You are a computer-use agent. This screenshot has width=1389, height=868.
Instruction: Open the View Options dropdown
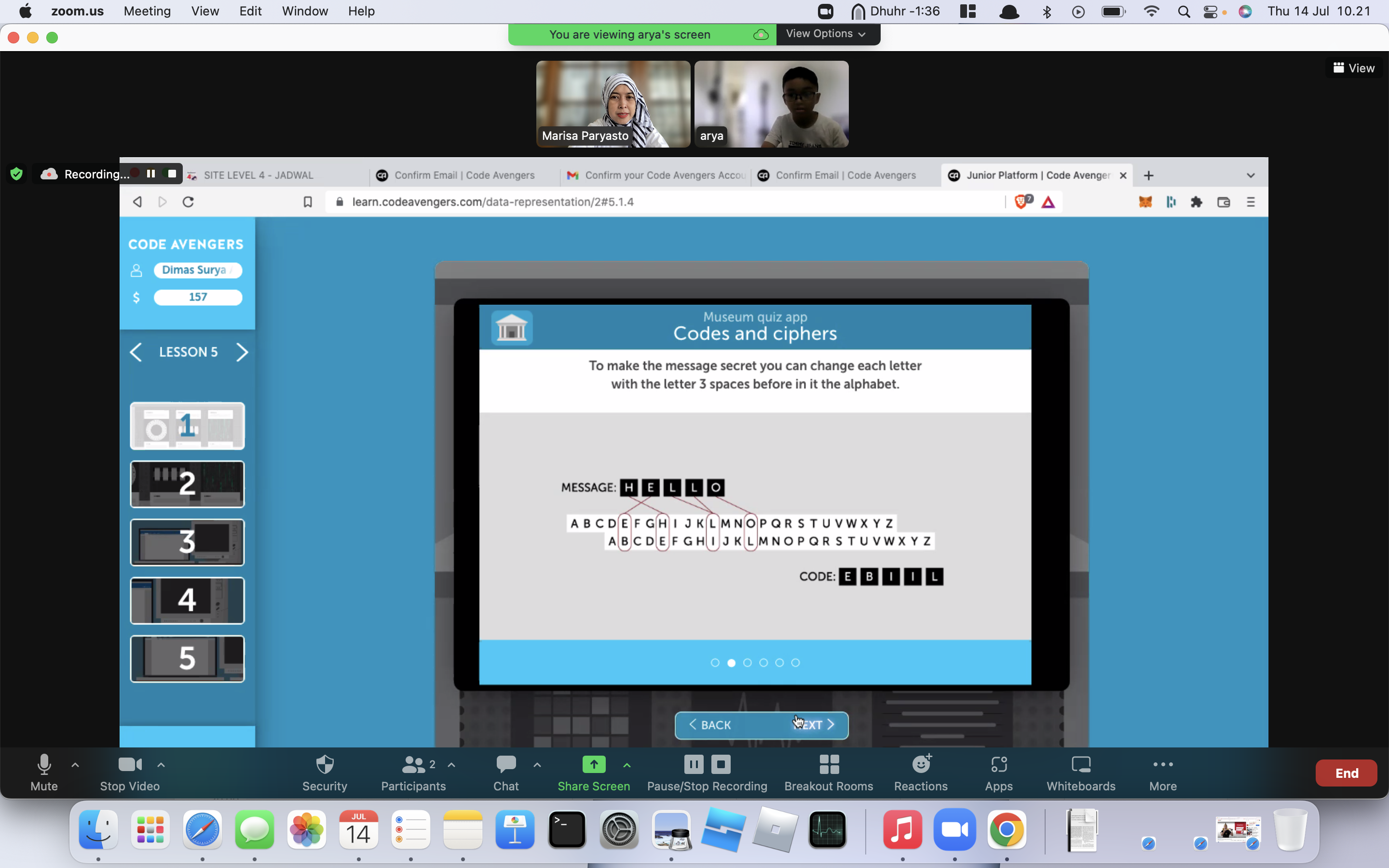(x=827, y=34)
